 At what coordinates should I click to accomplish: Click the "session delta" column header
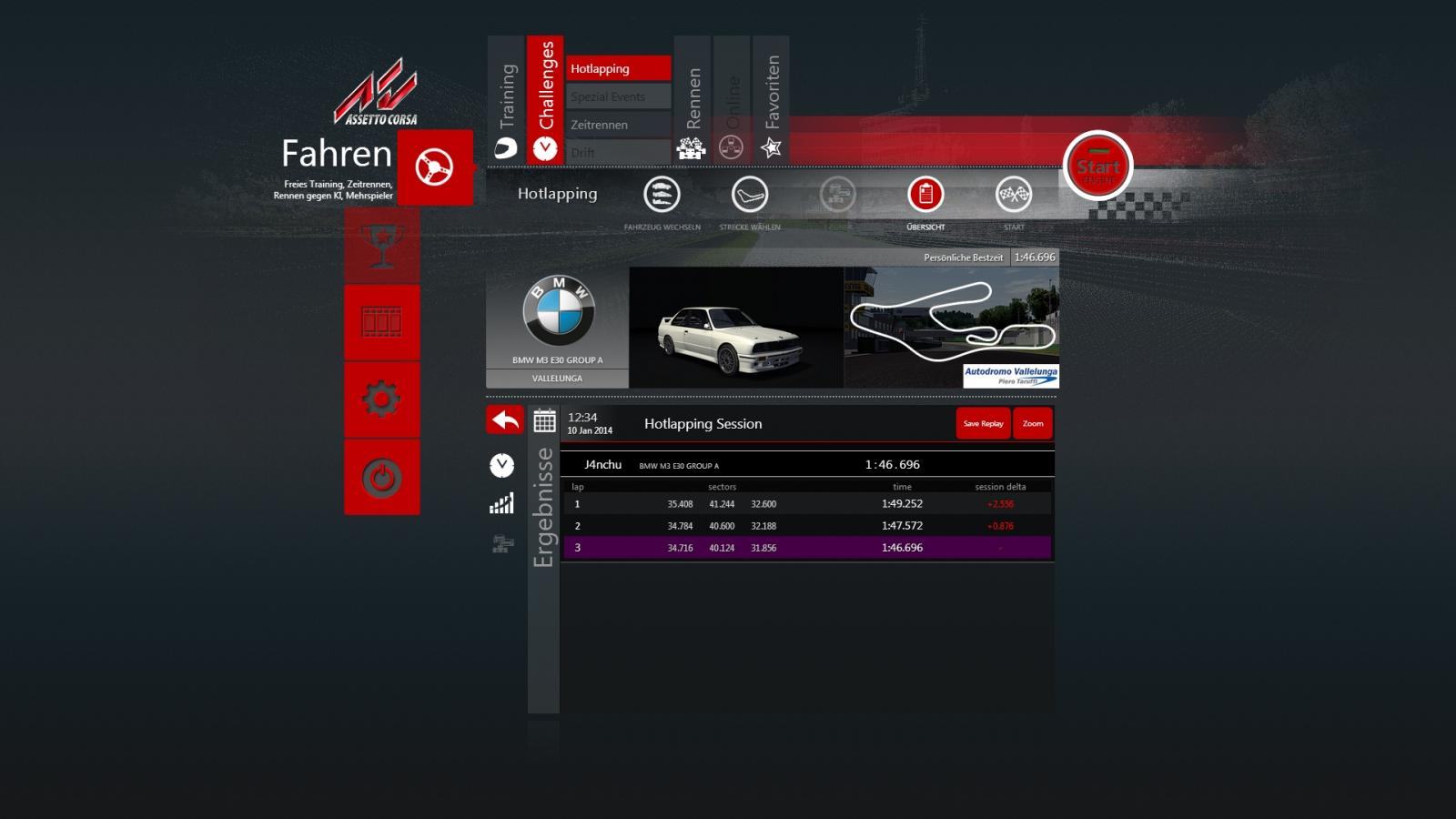coord(1000,487)
